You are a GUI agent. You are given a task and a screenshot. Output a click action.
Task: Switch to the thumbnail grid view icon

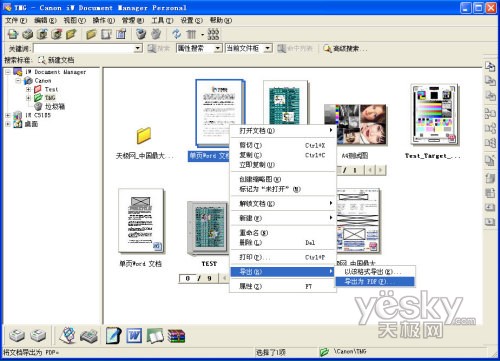coord(213,34)
